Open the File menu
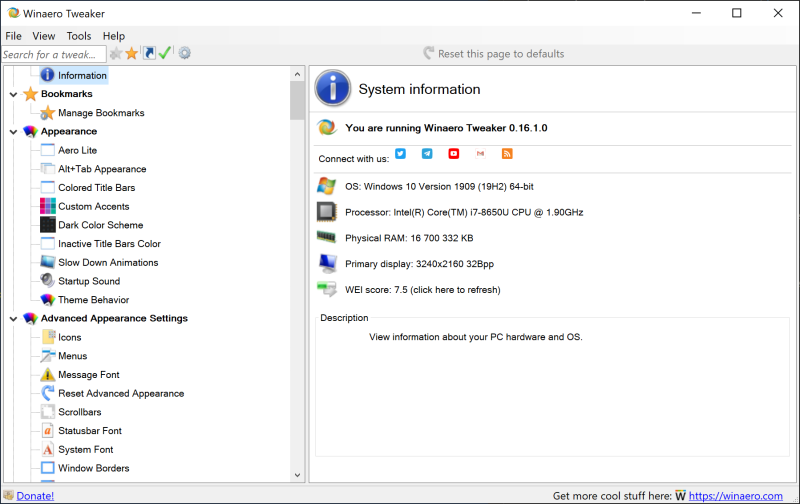Image resolution: width=800 pixels, height=504 pixels. click(x=14, y=36)
